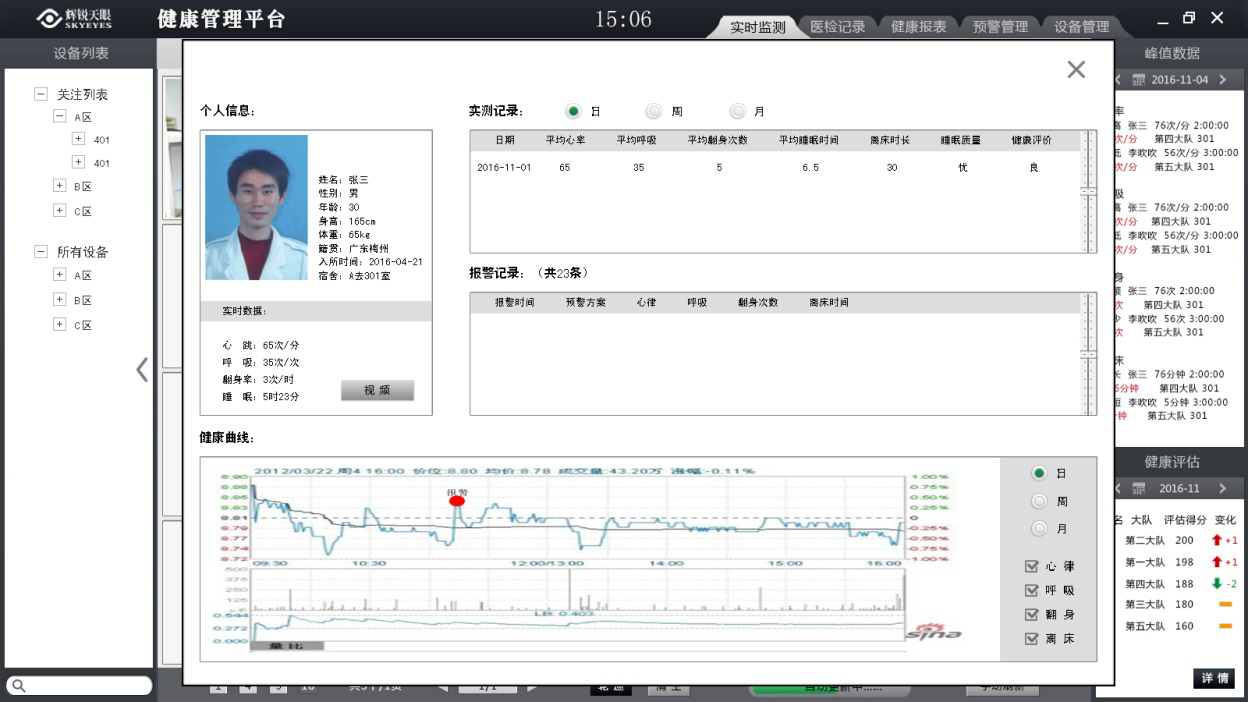Expand B区 under 关注列表
1248x702 pixels.
pos(60,186)
